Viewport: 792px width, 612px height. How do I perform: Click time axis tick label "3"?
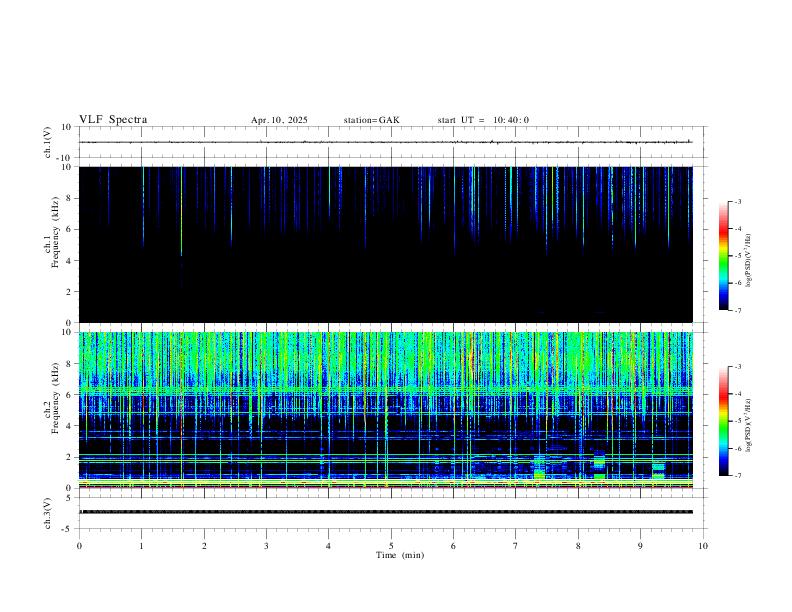click(x=266, y=546)
